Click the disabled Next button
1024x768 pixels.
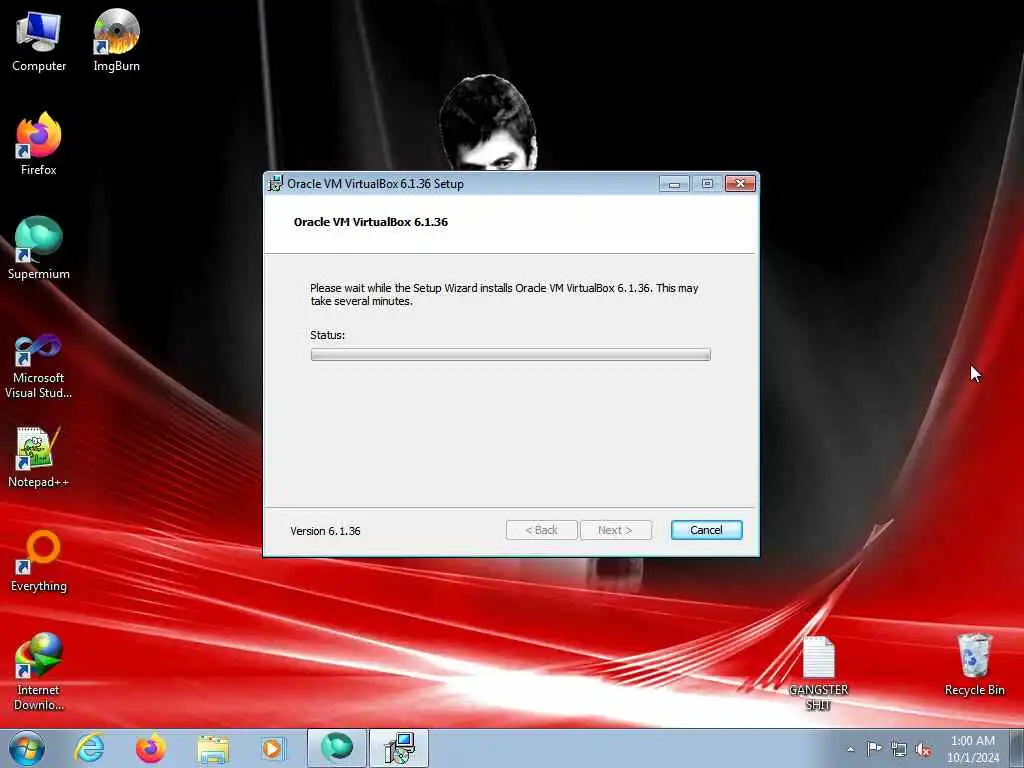[615, 530]
